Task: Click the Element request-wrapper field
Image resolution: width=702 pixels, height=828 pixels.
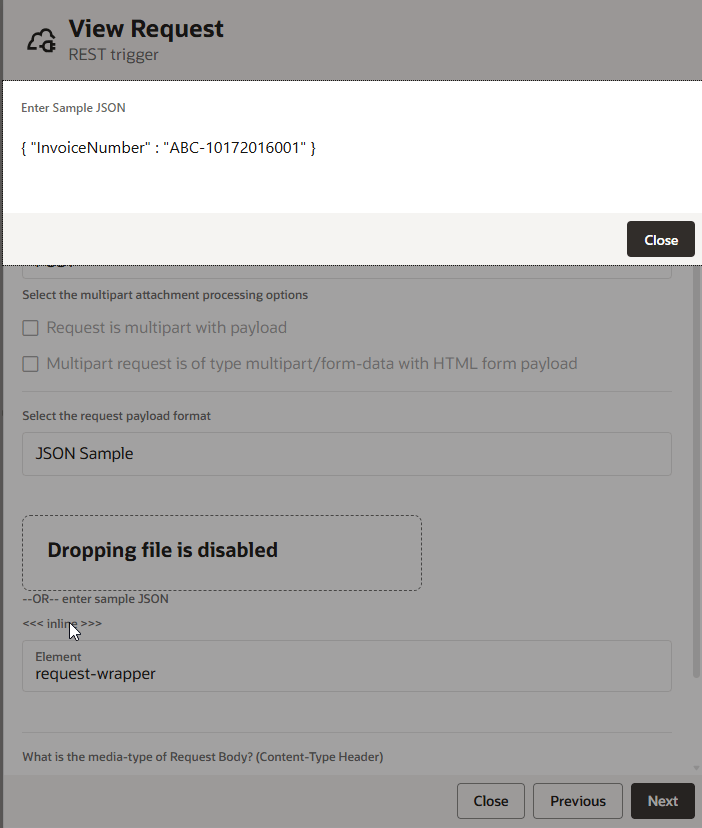Action: 346,666
